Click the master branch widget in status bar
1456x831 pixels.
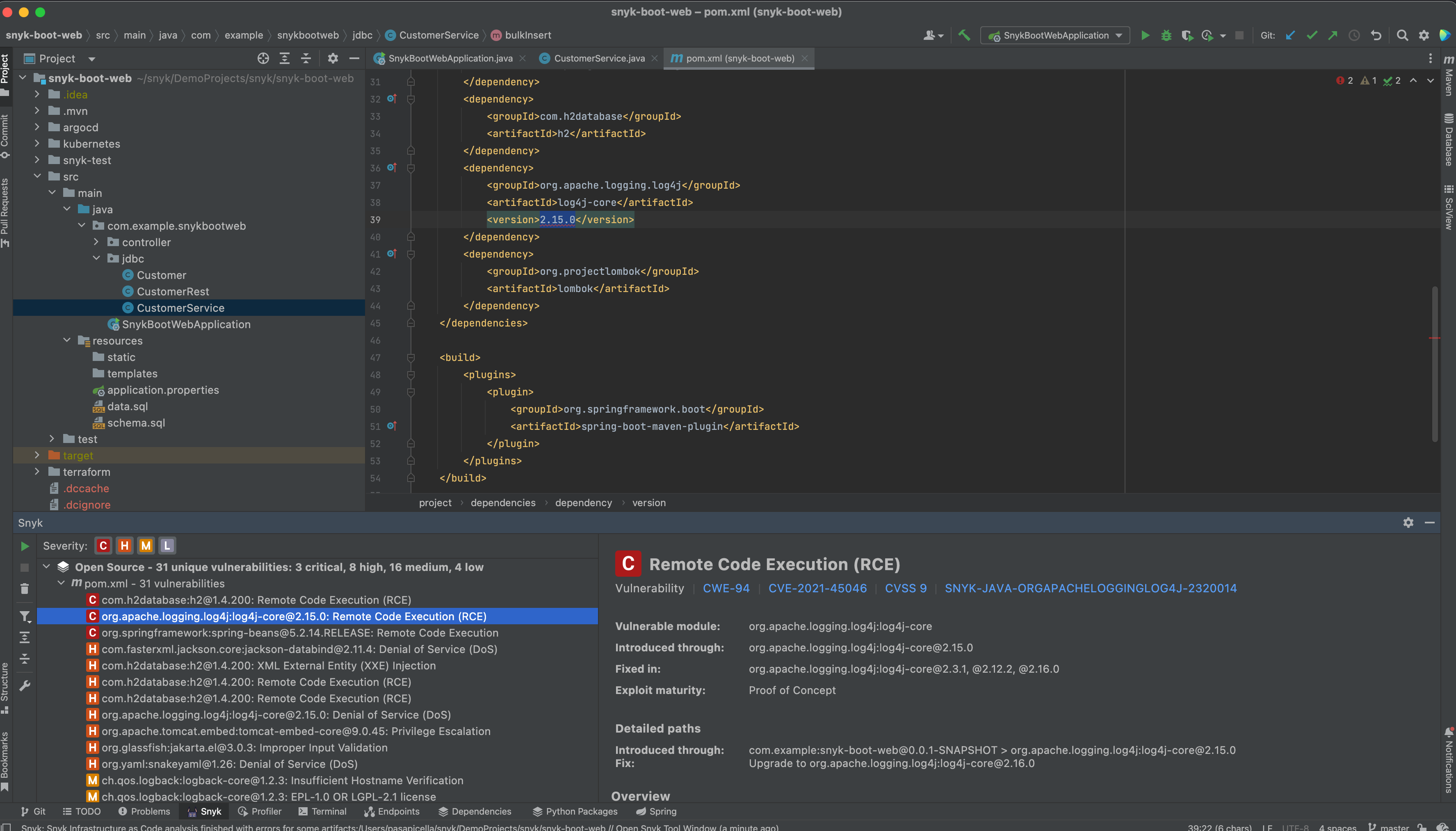[x=1388, y=827]
